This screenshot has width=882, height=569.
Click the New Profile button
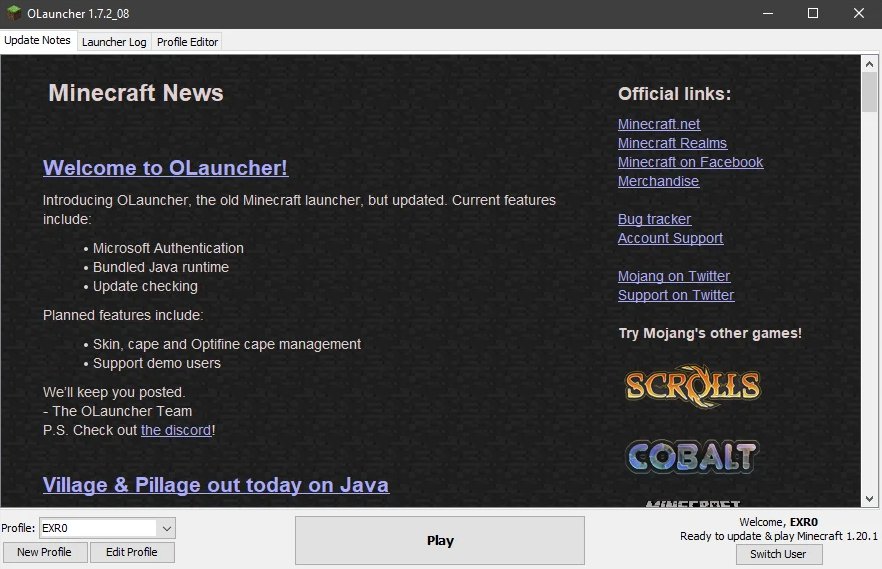(x=44, y=552)
